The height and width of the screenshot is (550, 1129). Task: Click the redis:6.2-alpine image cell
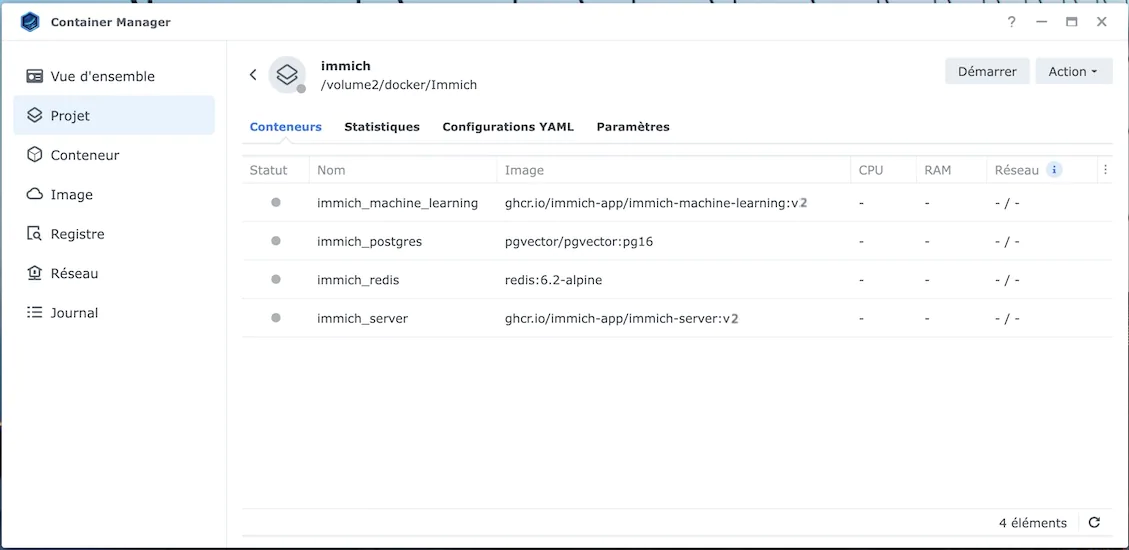[554, 279]
